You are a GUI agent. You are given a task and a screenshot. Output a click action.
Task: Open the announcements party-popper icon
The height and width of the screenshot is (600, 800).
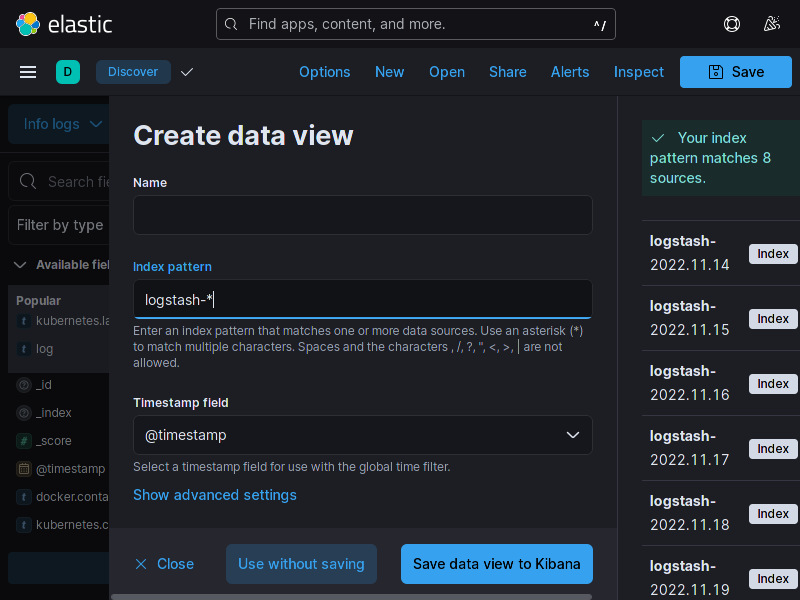pyautogui.click(x=772, y=23)
